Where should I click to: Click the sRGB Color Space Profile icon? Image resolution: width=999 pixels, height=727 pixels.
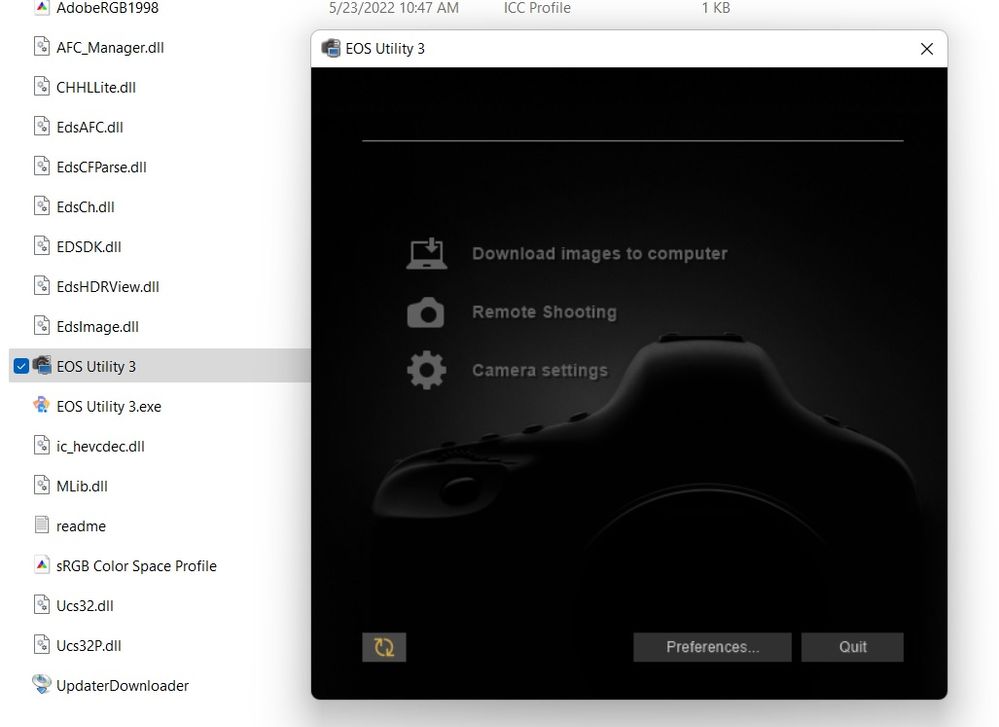[x=42, y=565]
